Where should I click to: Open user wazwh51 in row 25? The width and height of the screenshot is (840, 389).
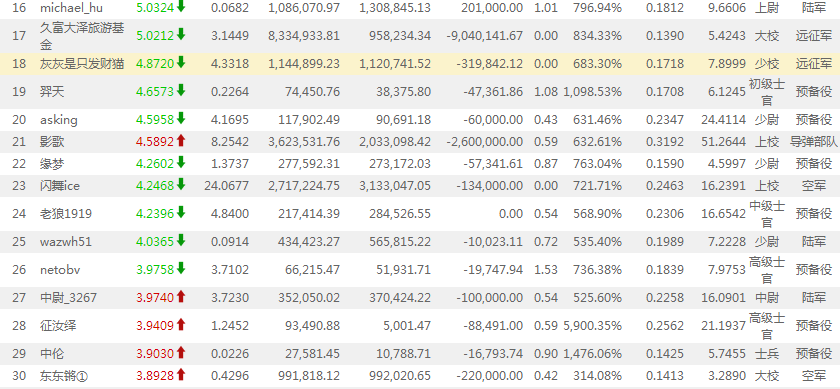click(65, 242)
